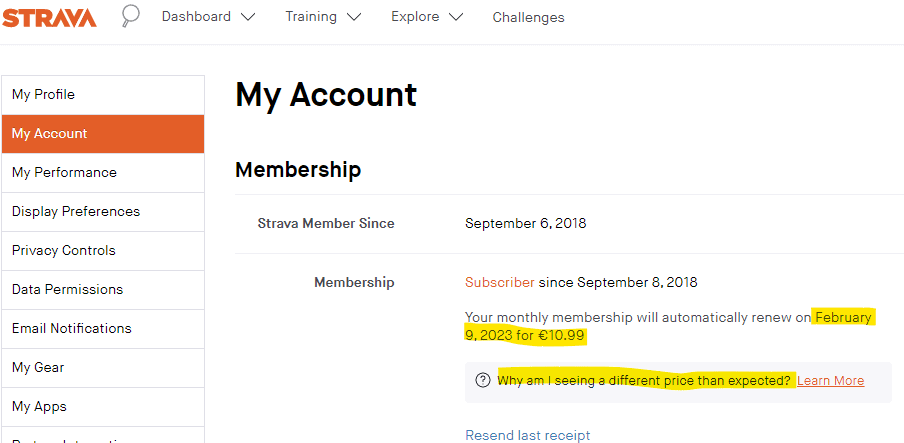Expand the Dashboard dropdown chevron
Viewport: 904px width, 443px height.
[248, 17]
